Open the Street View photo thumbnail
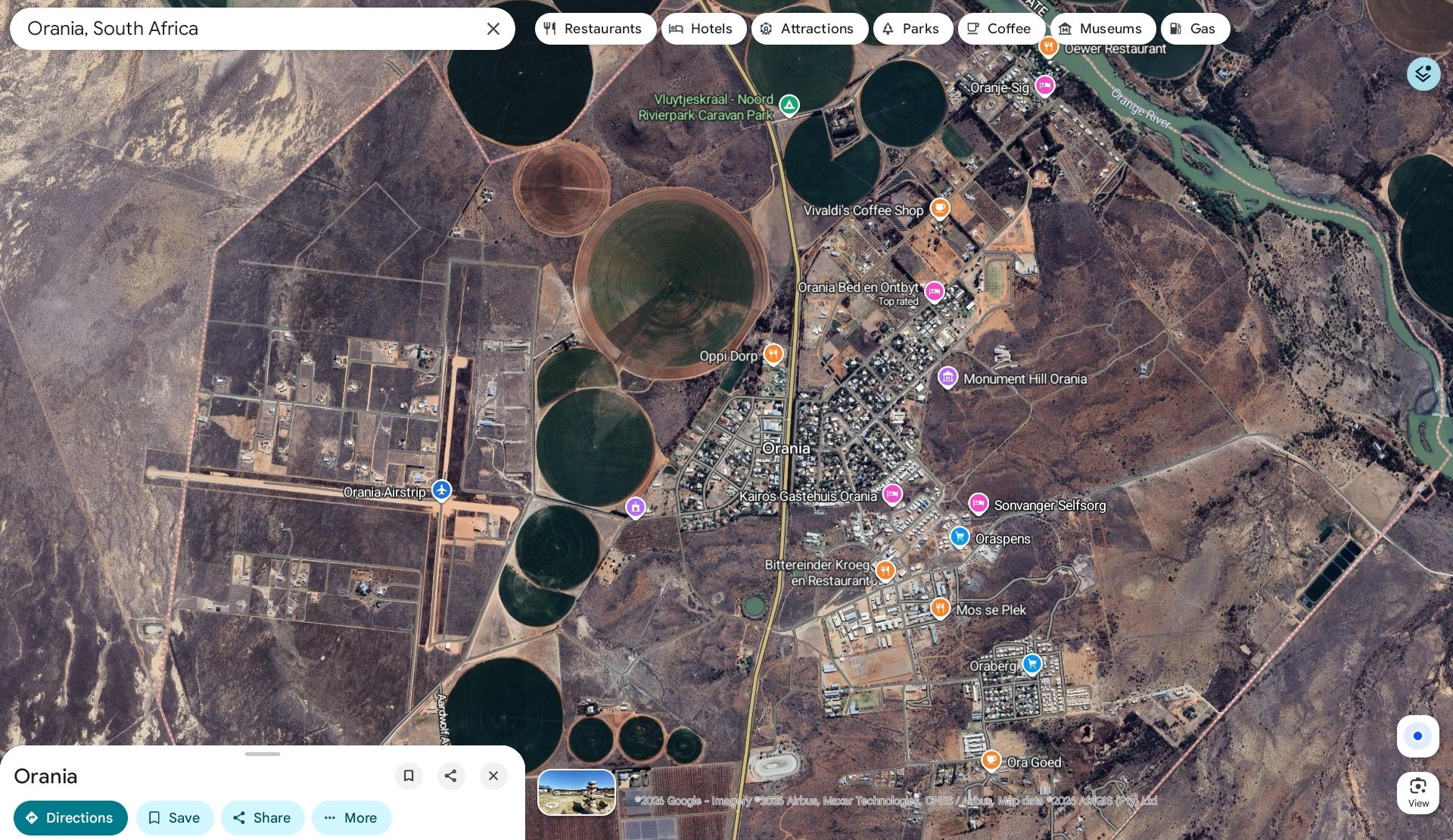1453x840 pixels. click(576, 792)
